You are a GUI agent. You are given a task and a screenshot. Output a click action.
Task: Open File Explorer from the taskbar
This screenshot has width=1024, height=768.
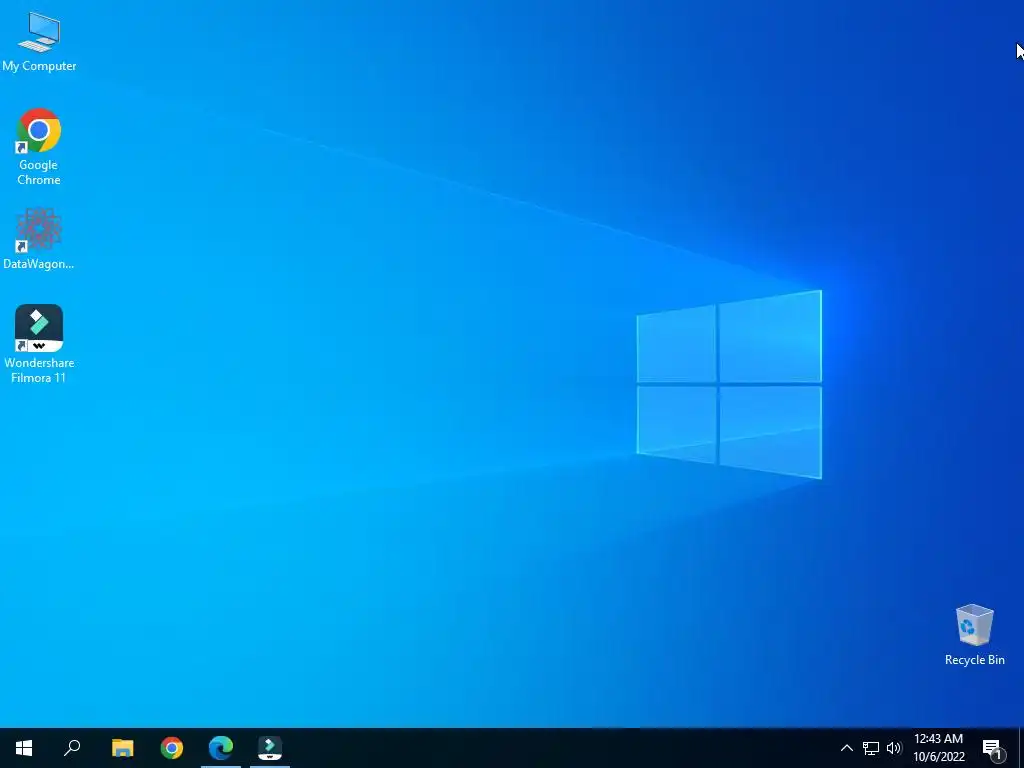click(122, 748)
